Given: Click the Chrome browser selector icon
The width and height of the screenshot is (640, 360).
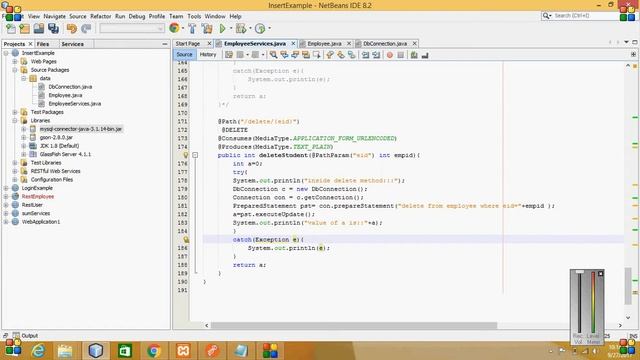Looking at the screenshot, I should coord(174,28).
